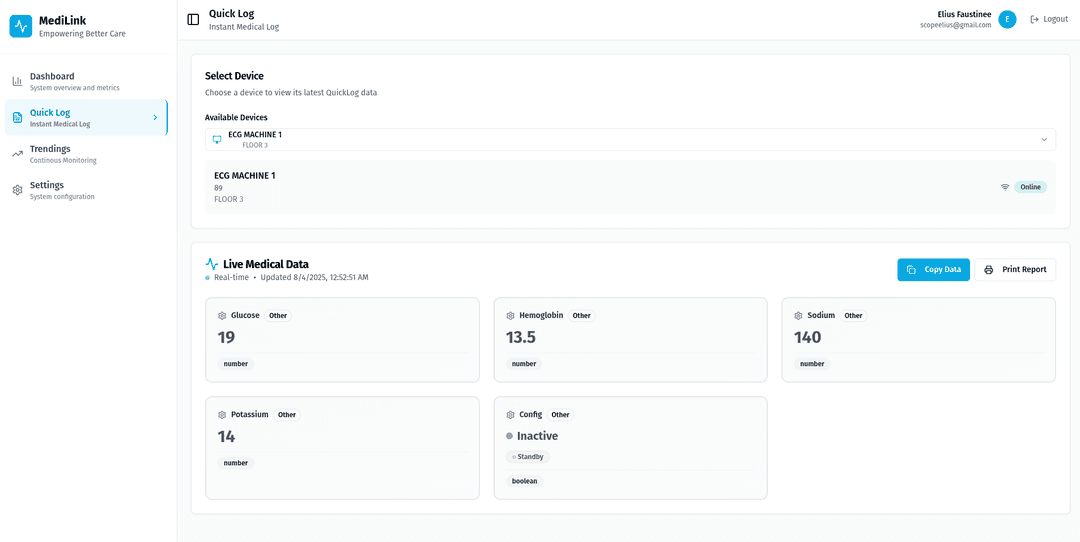The height and width of the screenshot is (542, 1080).
Task: Expand the device selector chevron down arrow
Action: pos(1044,139)
